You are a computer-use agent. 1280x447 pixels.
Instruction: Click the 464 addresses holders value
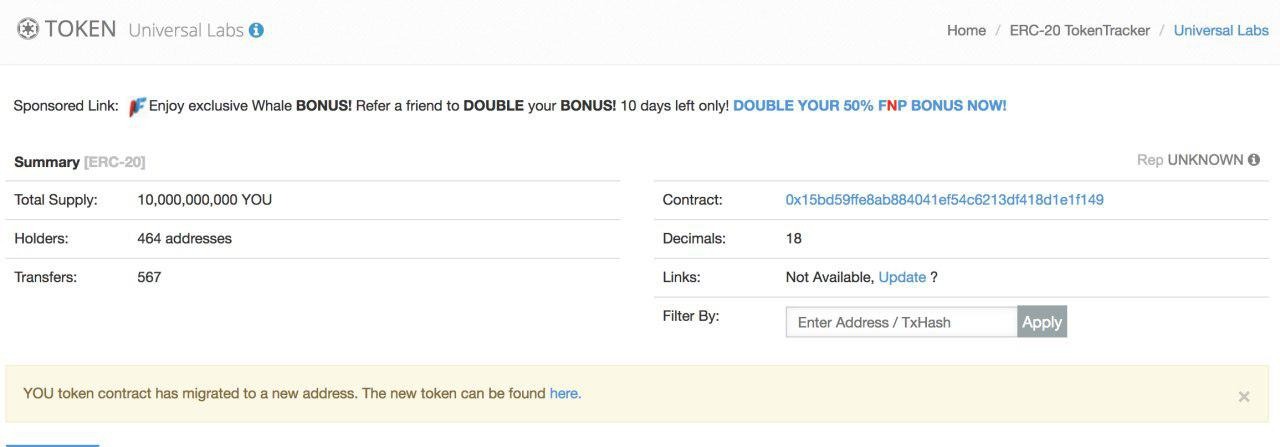point(184,239)
